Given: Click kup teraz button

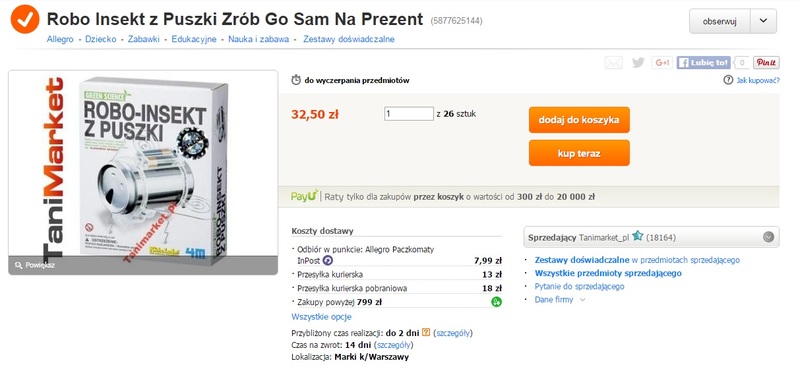Looking at the screenshot, I should coord(579,153).
